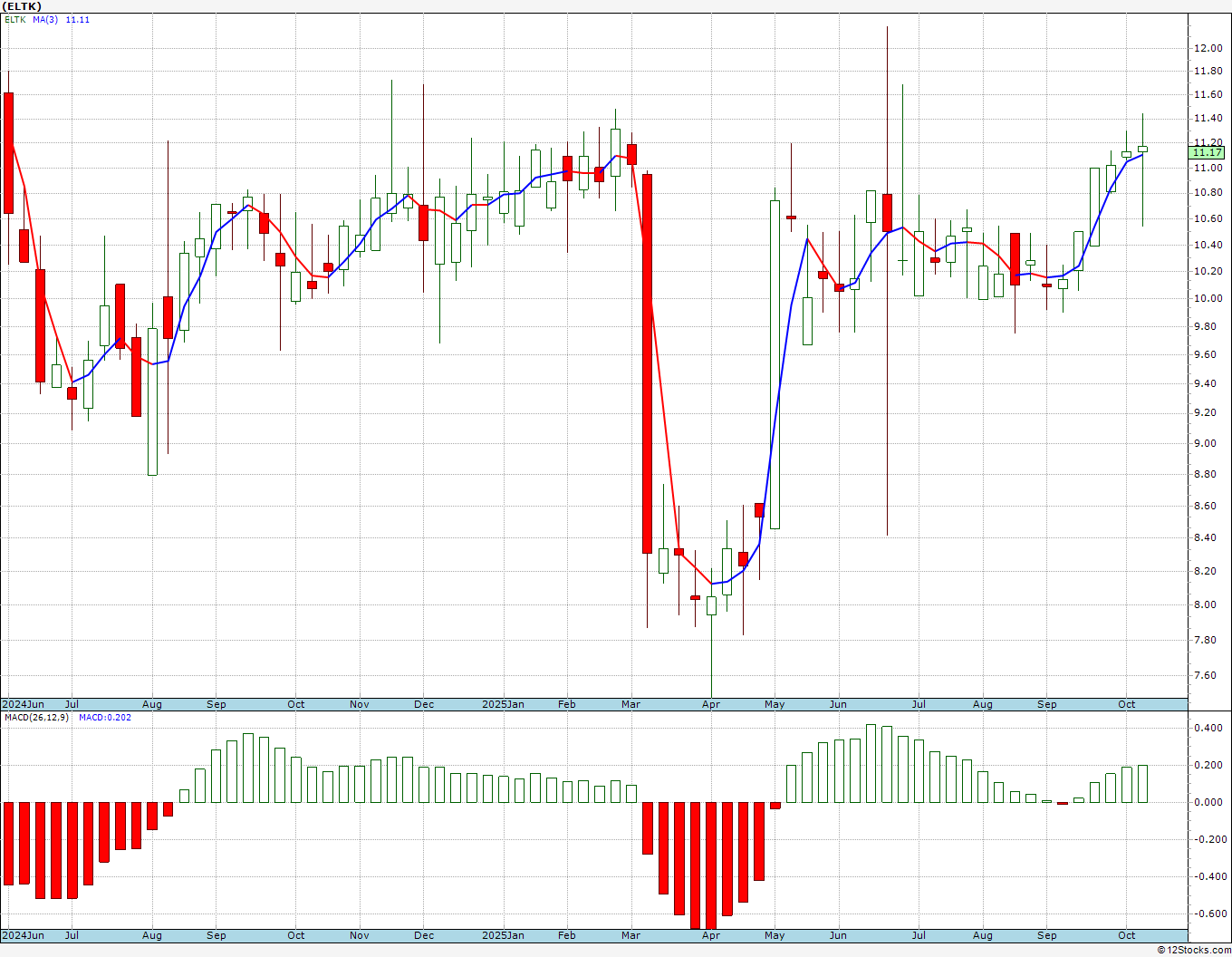Click Sep 2024 on the price chart time axis
1232x957 pixels.
click(x=217, y=704)
